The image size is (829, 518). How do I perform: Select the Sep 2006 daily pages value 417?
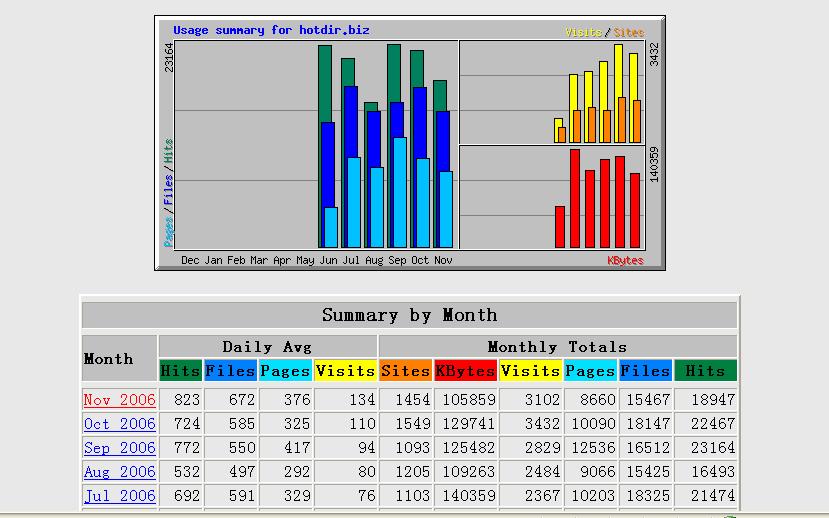point(297,448)
